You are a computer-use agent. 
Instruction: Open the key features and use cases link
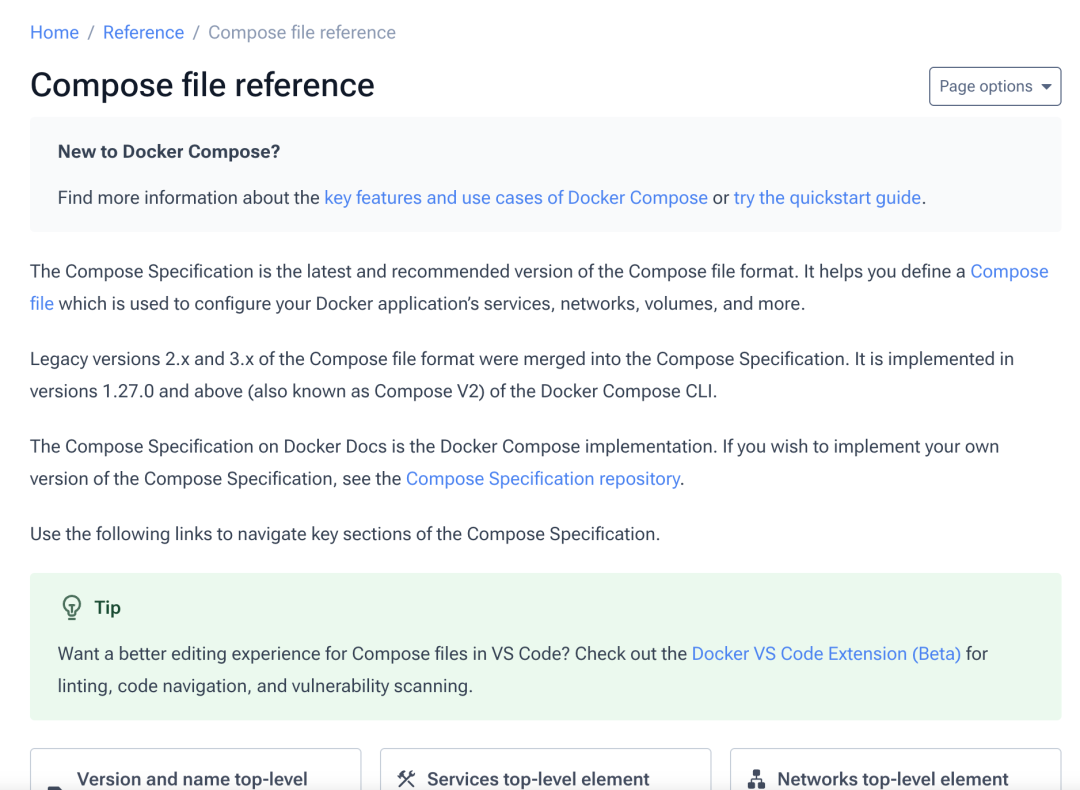tap(516, 198)
